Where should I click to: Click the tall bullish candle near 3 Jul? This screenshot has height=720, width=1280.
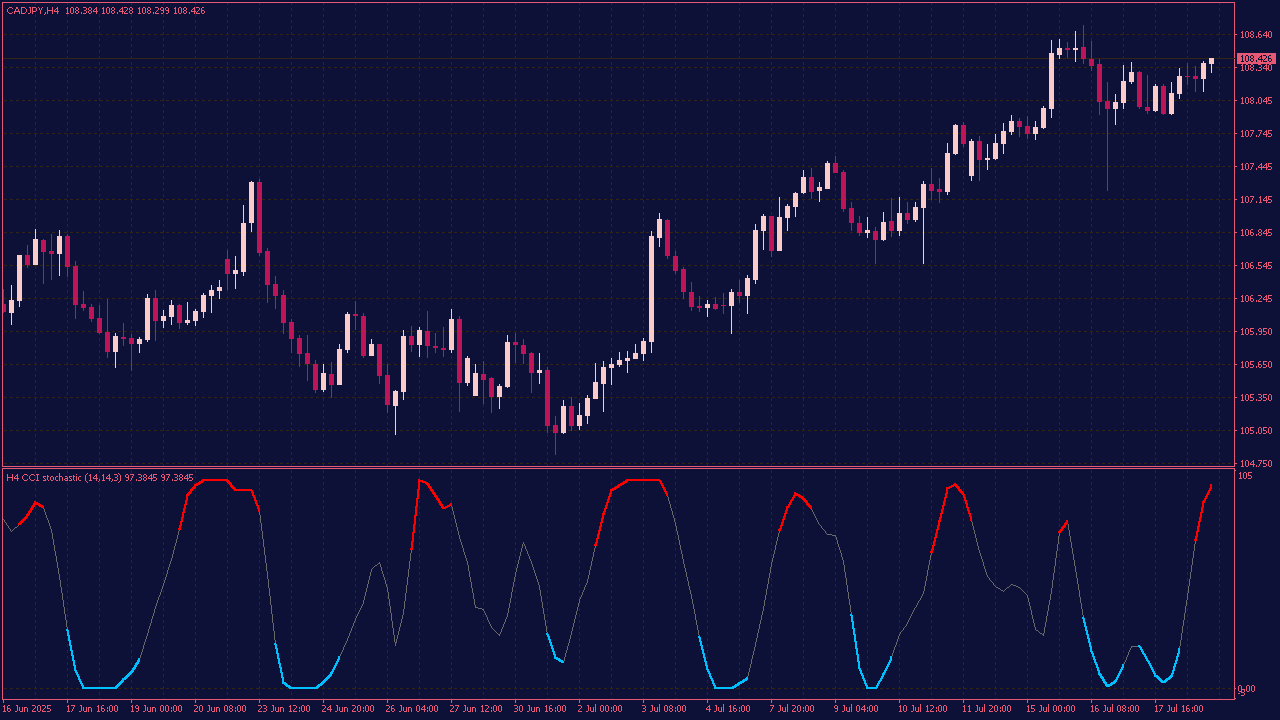tap(651, 290)
